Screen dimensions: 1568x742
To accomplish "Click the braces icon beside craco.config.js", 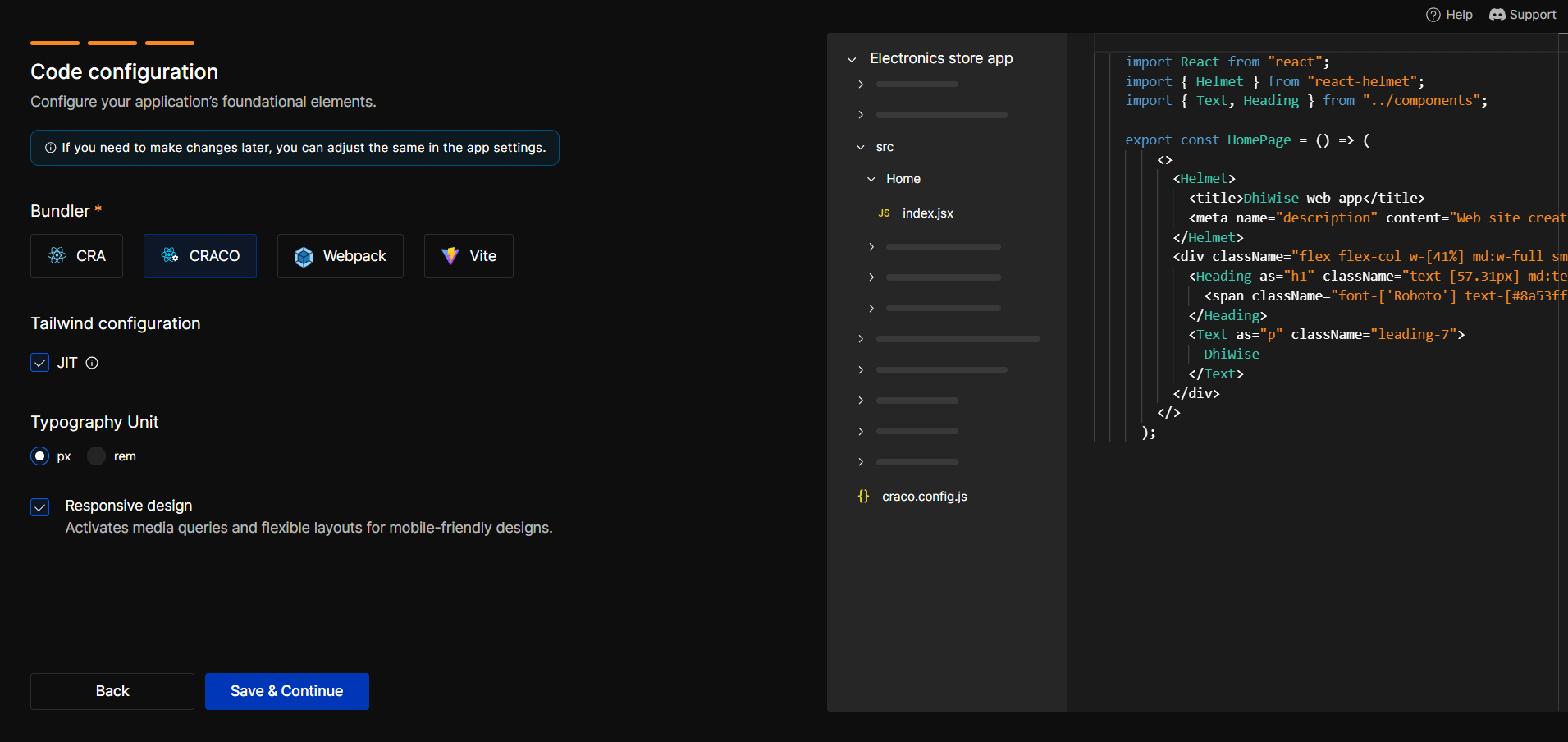I will tap(863, 497).
